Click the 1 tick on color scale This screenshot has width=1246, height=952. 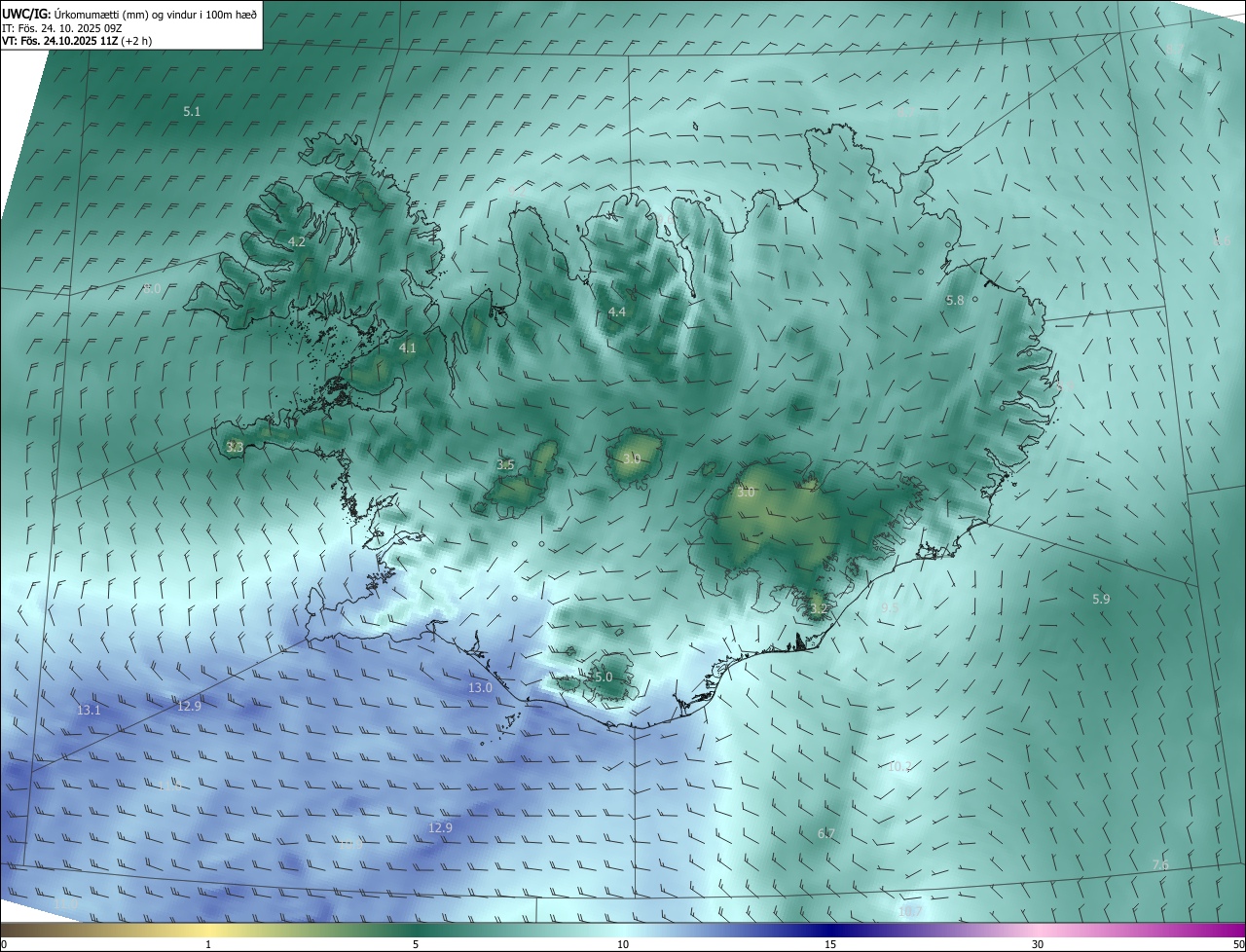[208, 945]
